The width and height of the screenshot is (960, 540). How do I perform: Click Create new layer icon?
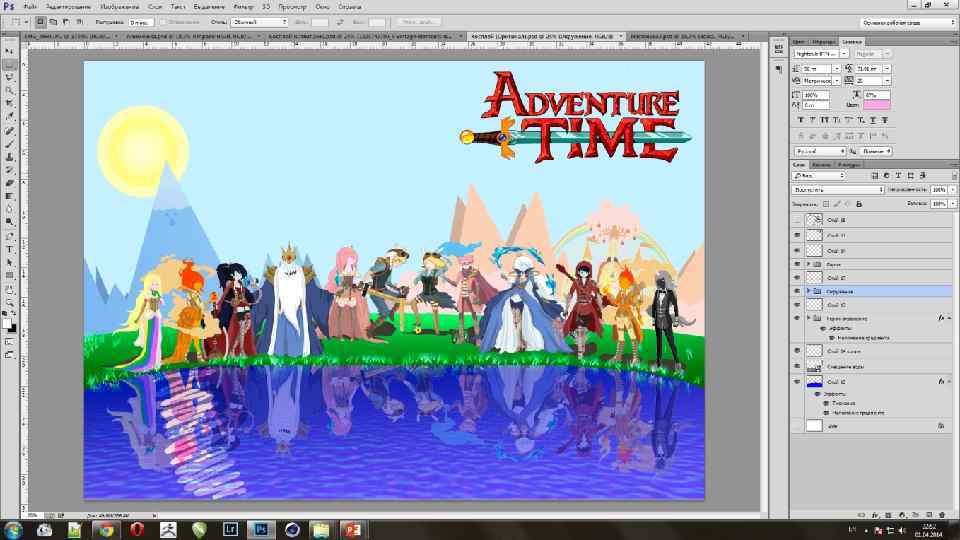(x=929, y=516)
